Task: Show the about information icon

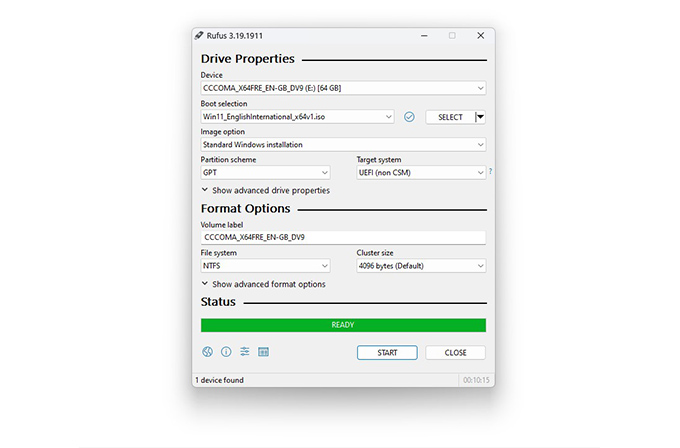Action: click(x=226, y=352)
